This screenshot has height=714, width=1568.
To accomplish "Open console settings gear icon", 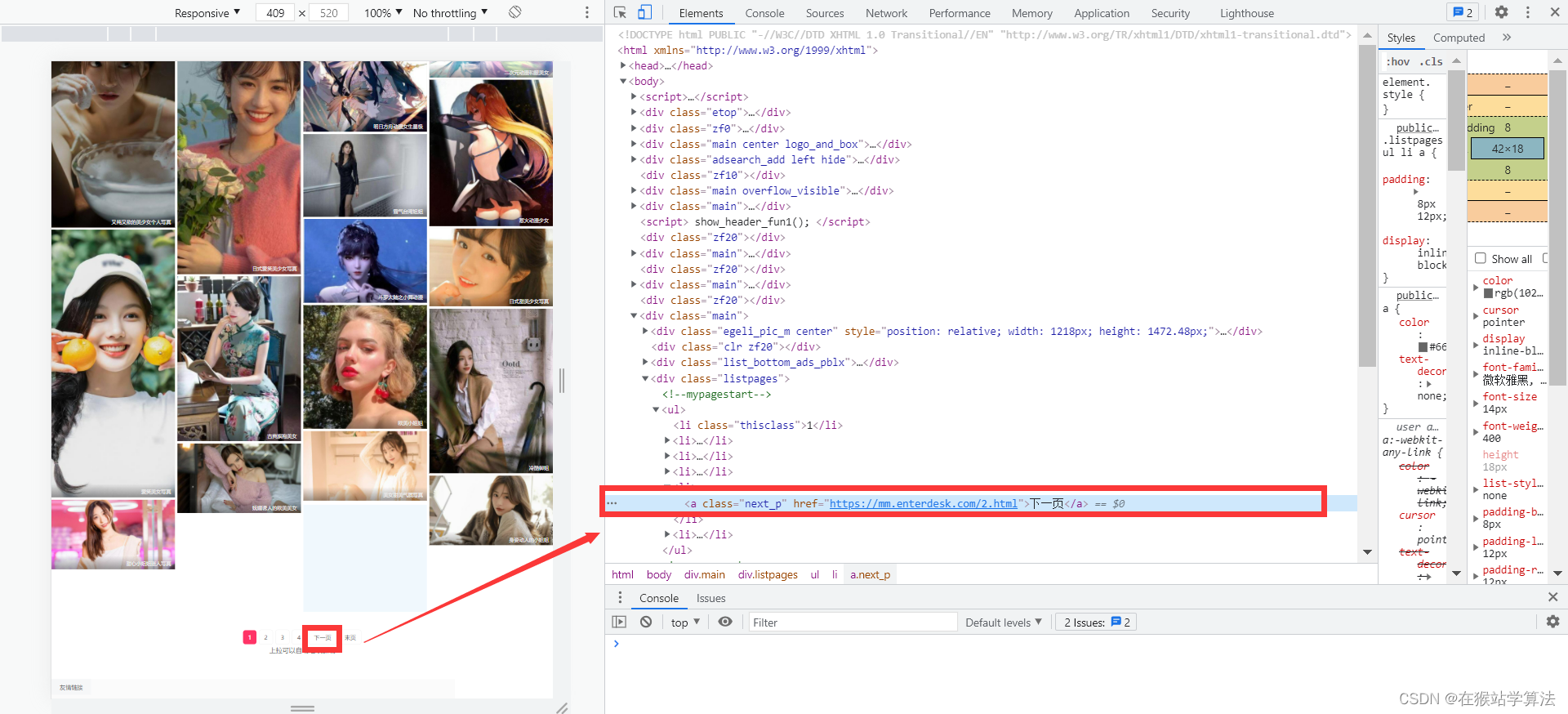I will click(x=1552, y=622).
